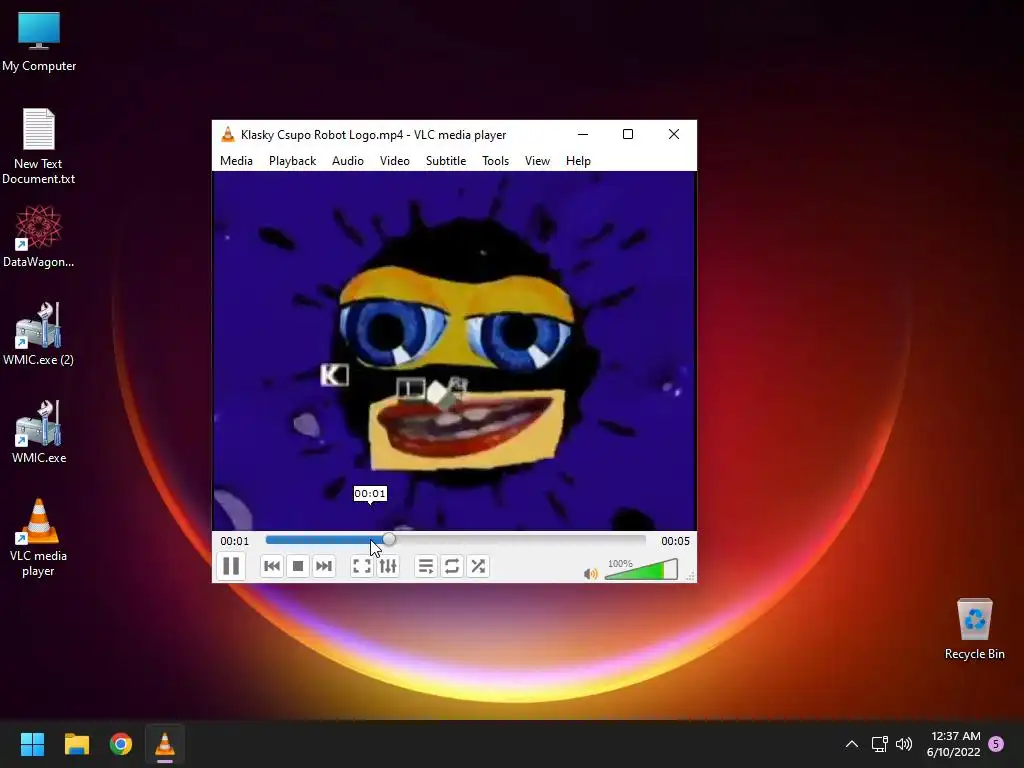Viewport: 1024px width, 768px height.
Task: Open system volume tray icon
Action: click(904, 744)
